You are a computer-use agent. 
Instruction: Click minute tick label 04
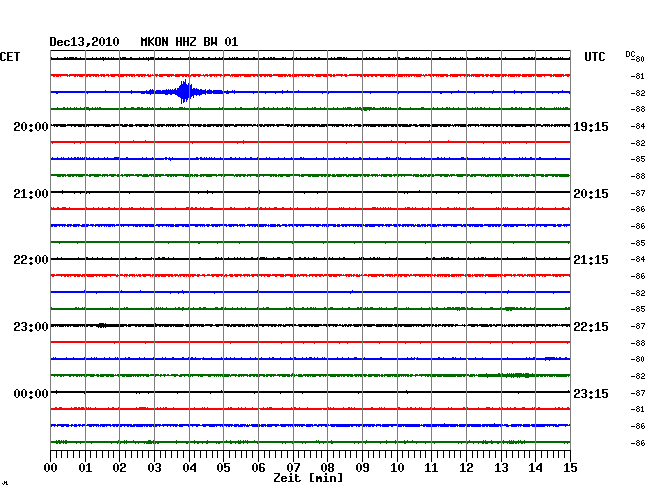pyautogui.click(x=189, y=468)
